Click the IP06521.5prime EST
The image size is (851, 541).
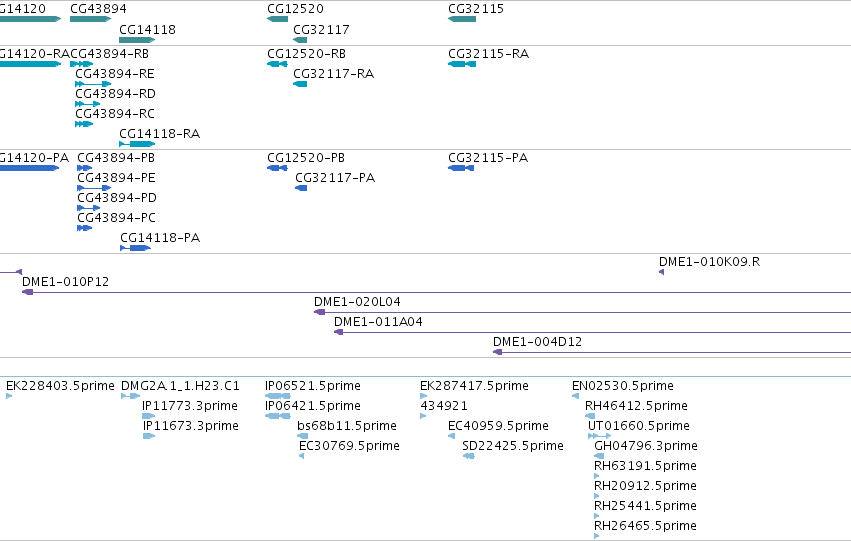[277, 396]
